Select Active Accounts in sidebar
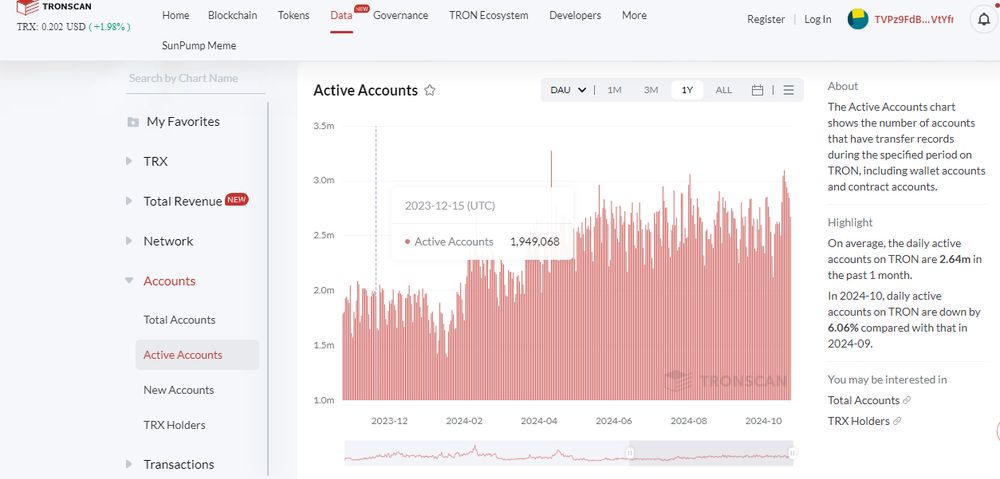The height and width of the screenshot is (479, 1000). (197, 355)
